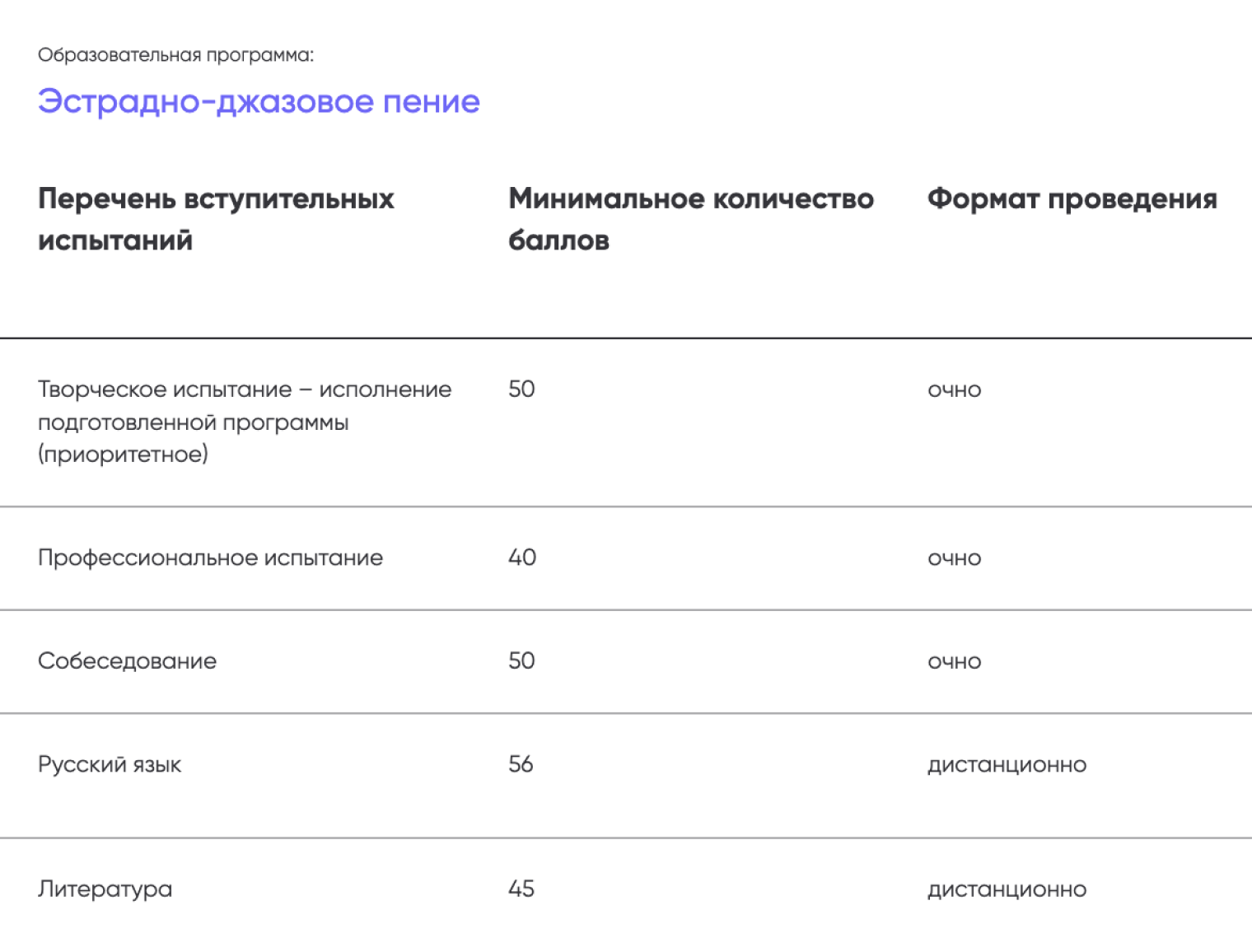
Task: Click the Профессиональное испытание row label
Action: (x=210, y=558)
